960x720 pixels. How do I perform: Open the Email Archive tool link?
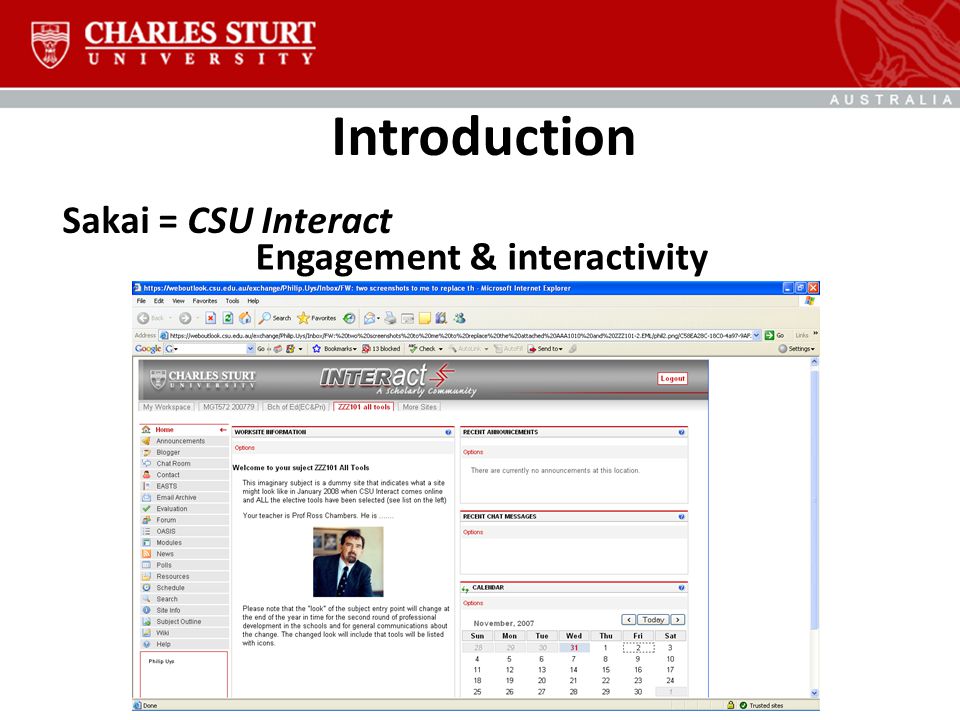pos(176,498)
